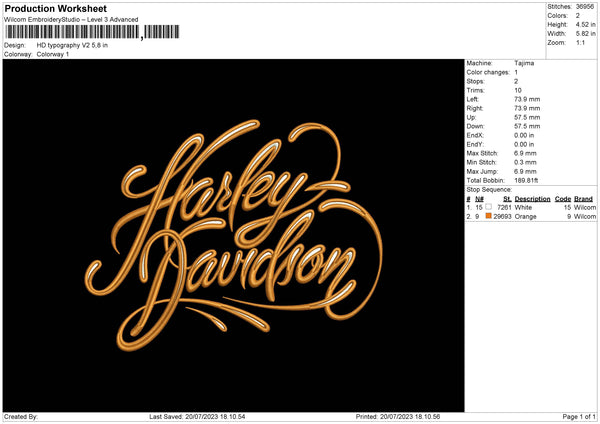This screenshot has height=424, width=600.
Task: Click the barcode under the worksheet header
Action: click(92, 32)
